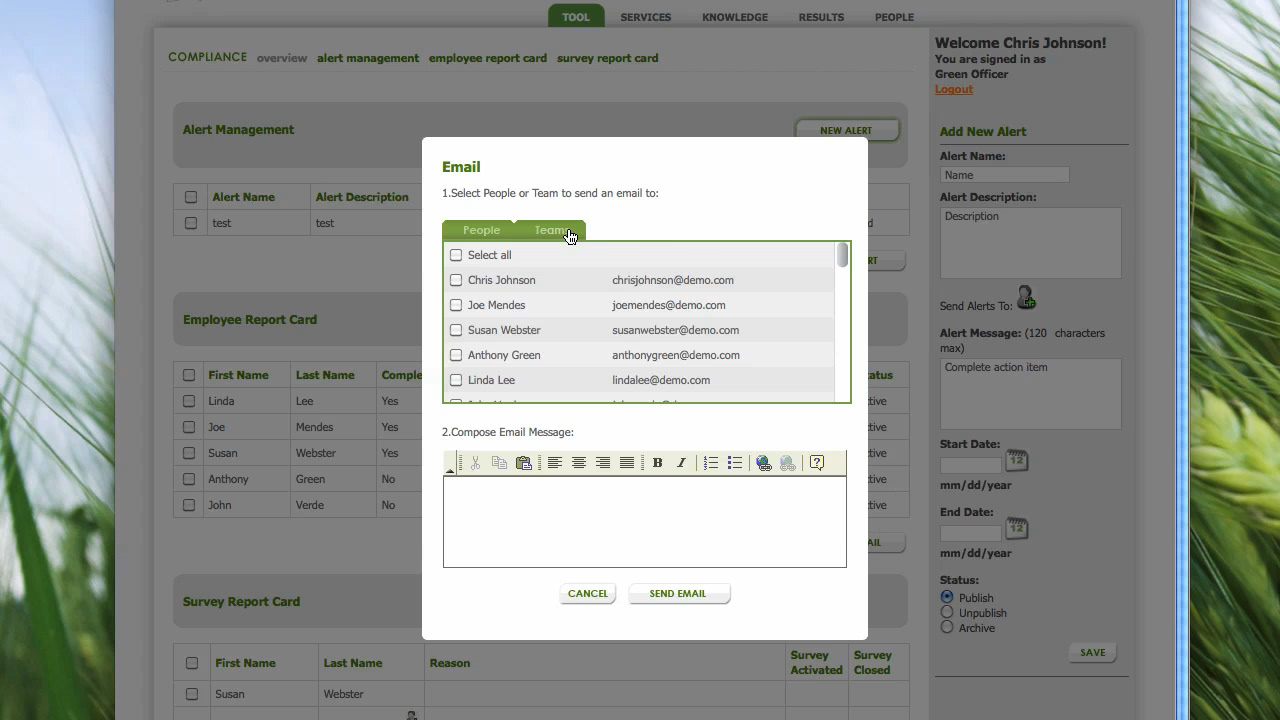Tick checkbox for test alert row
Viewport: 1280px width, 720px height.
coord(191,223)
